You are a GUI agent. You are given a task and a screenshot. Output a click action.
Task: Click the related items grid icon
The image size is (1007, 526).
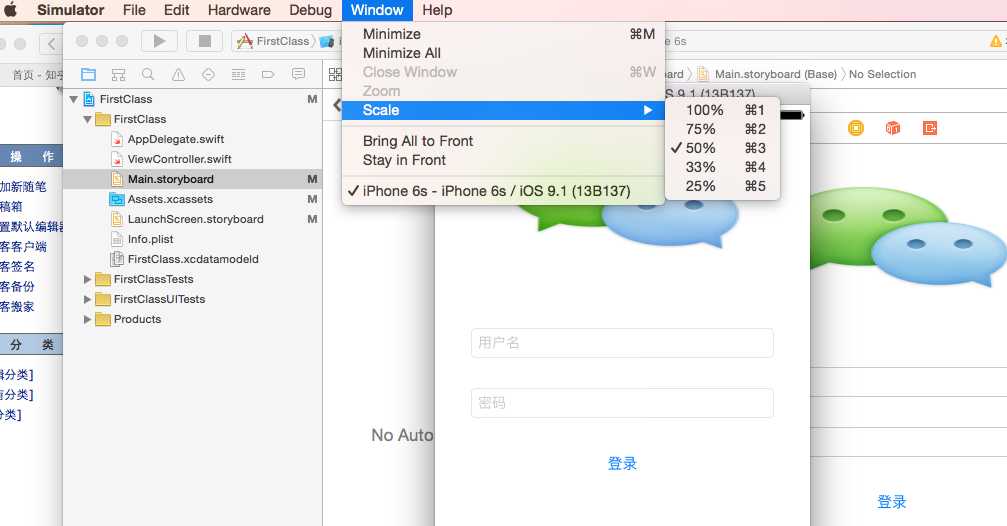(x=335, y=75)
